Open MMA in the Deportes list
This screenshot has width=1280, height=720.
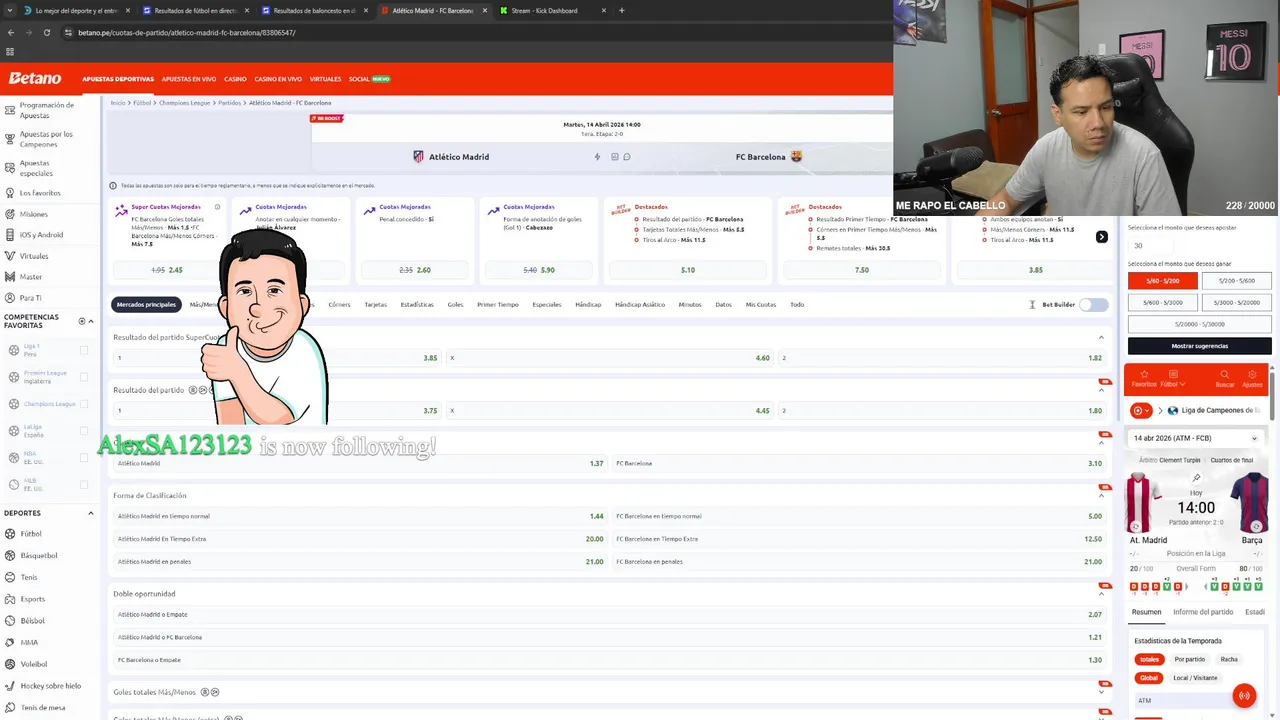coord(28,642)
